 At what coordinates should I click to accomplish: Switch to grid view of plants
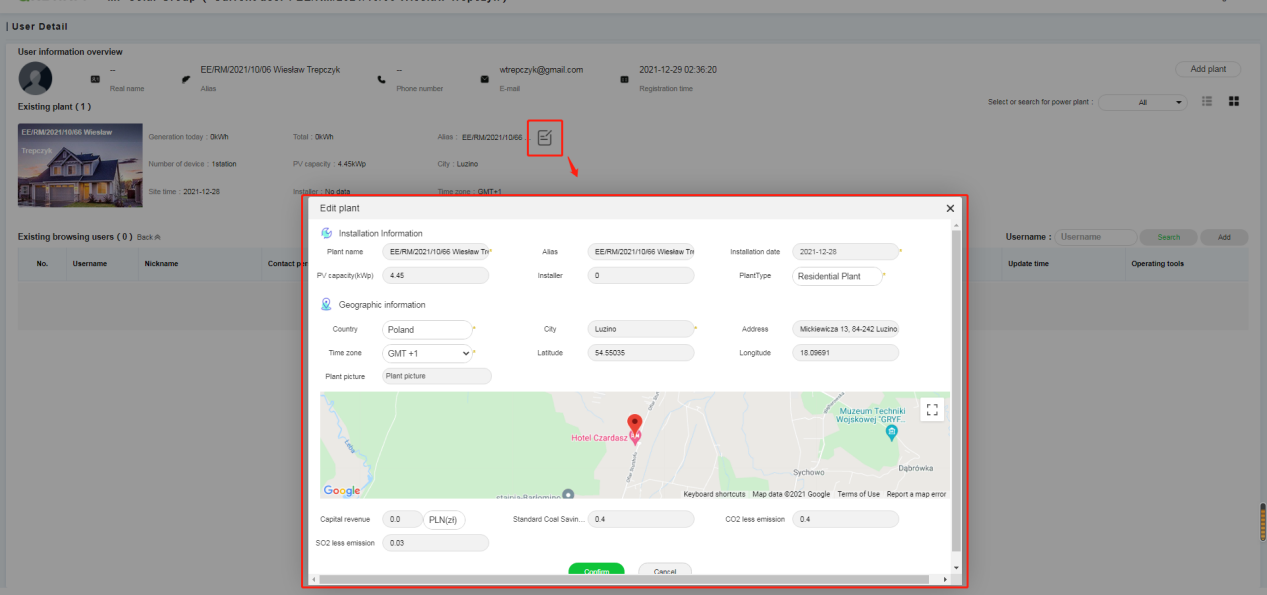click(1234, 101)
